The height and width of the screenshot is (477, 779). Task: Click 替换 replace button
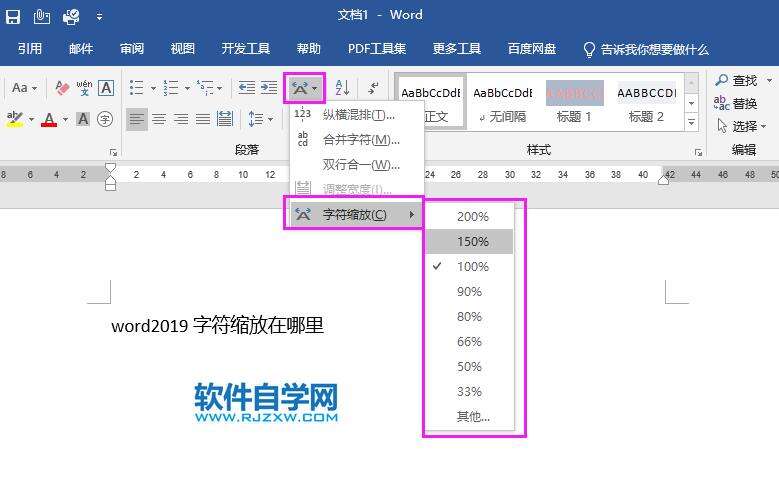pyautogui.click(x=736, y=103)
